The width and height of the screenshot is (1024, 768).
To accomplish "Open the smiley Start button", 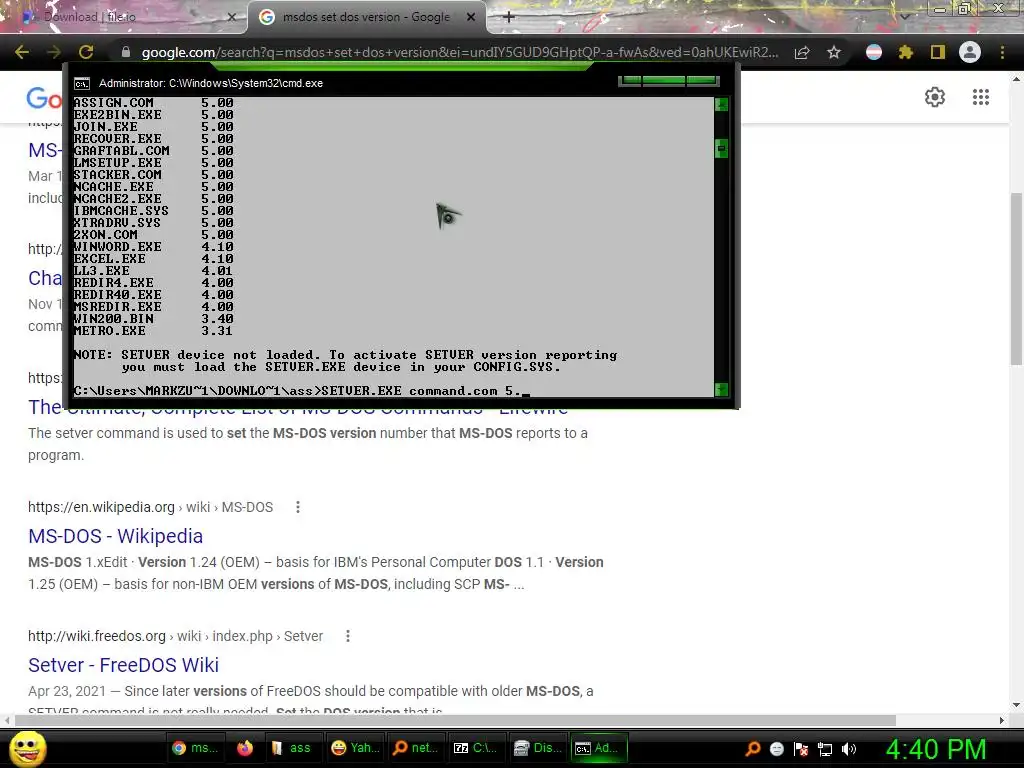I will point(27,748).
